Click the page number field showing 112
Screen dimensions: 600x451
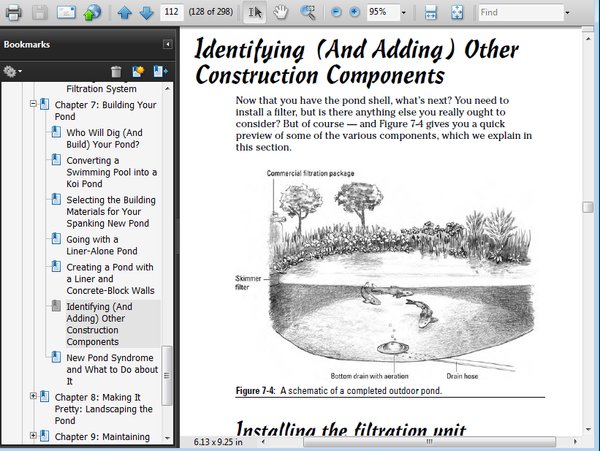tap(171, 13)
